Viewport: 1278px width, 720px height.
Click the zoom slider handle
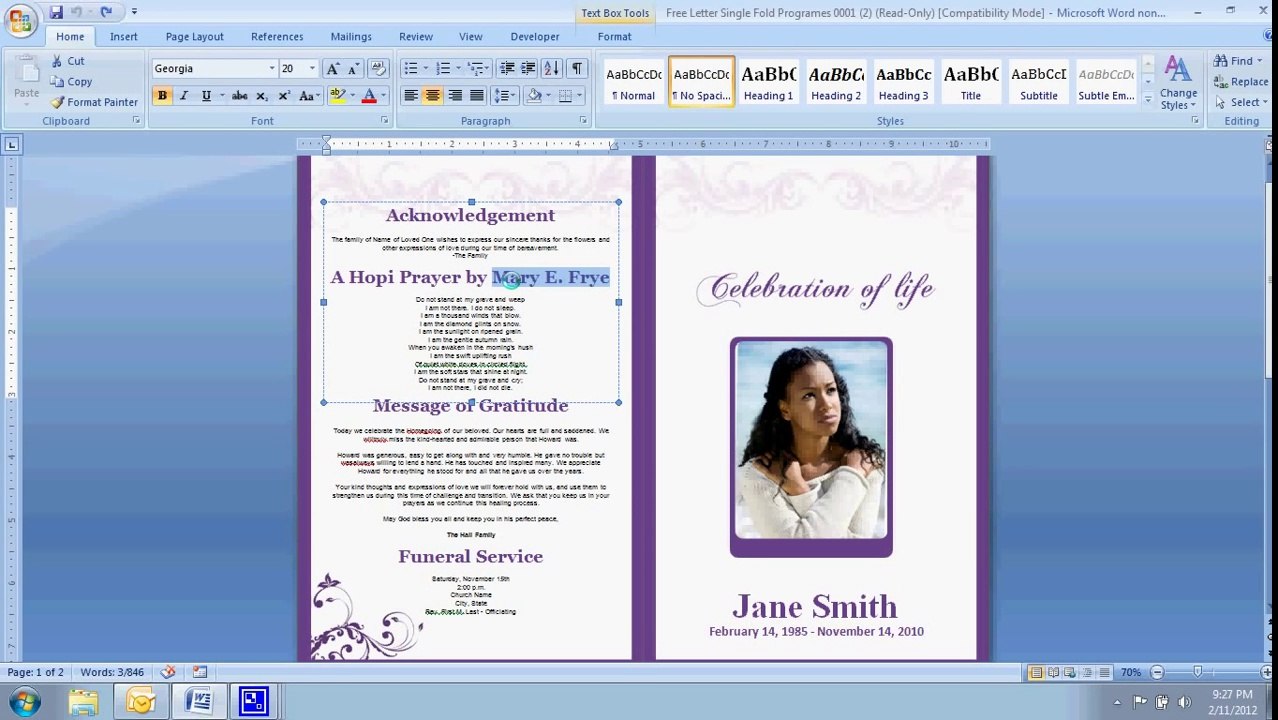point(1198,673)
